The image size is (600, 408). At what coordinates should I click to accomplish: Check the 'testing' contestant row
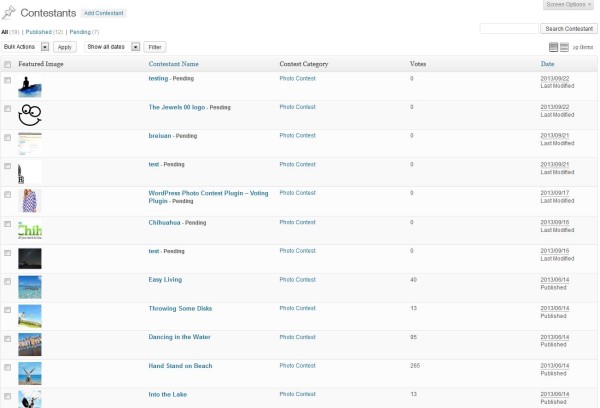8,80
